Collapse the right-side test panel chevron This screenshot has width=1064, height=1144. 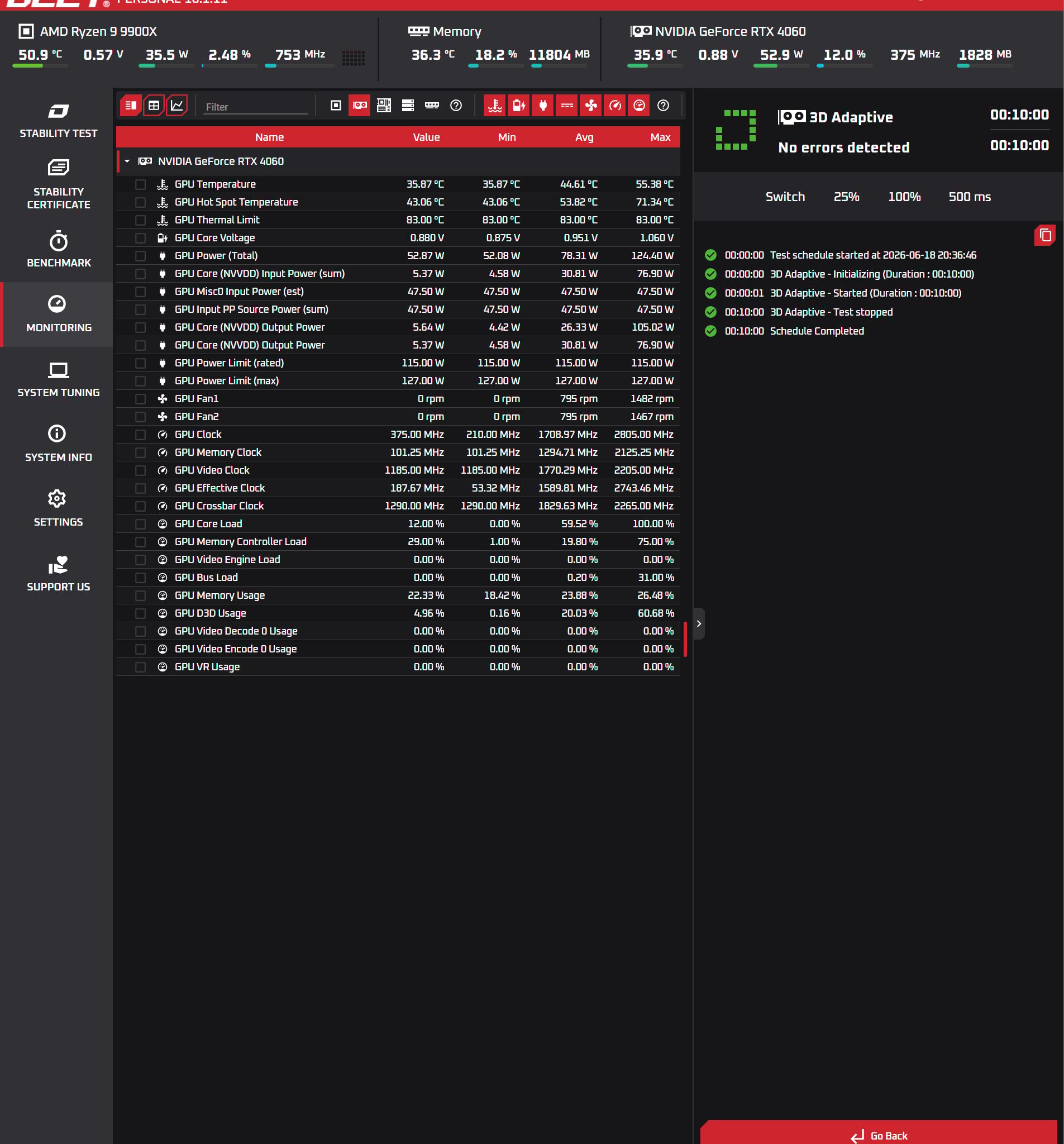pyautogui.click(x=699, y=624)
